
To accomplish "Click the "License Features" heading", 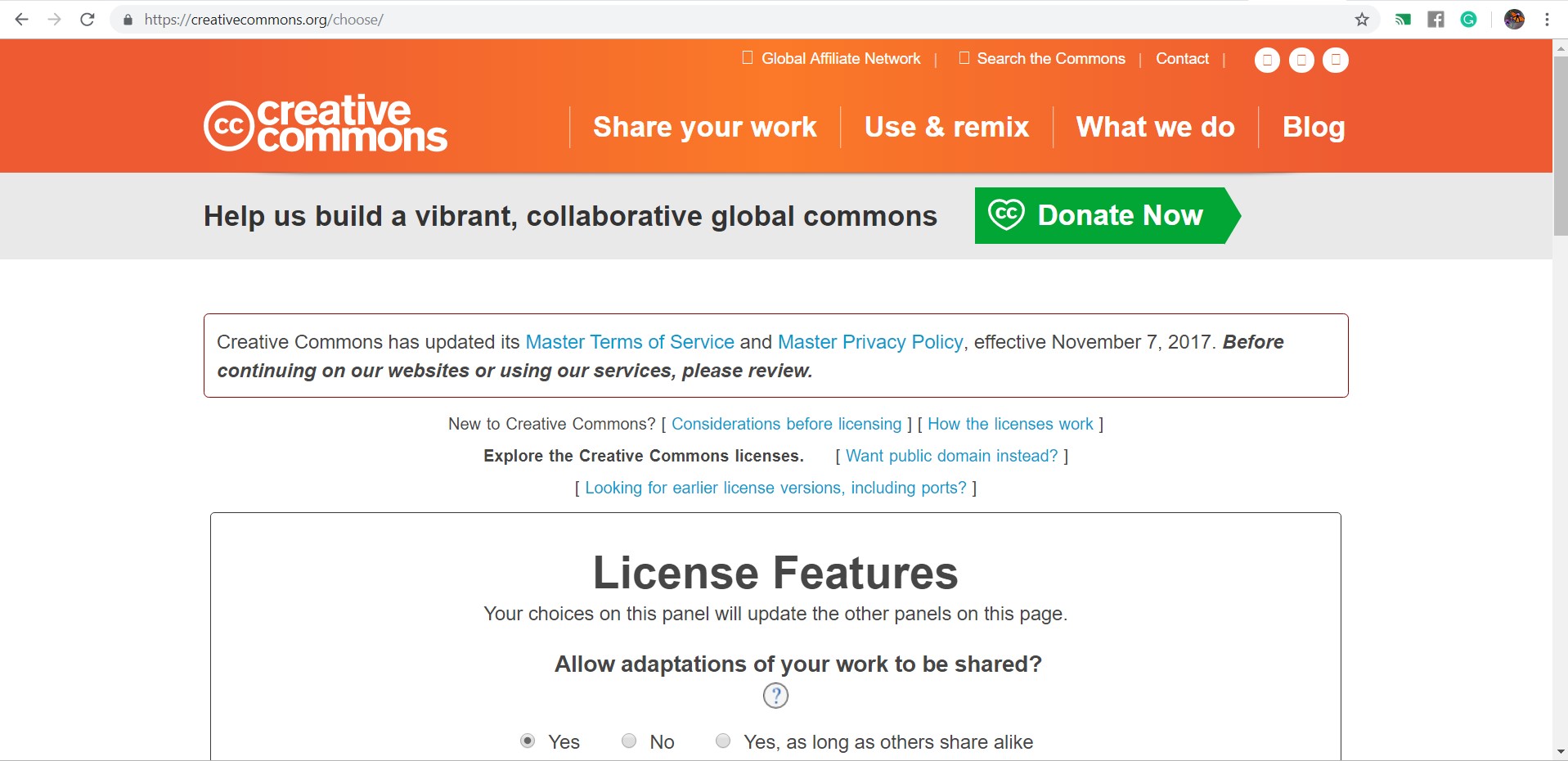I will coord(775,572).
